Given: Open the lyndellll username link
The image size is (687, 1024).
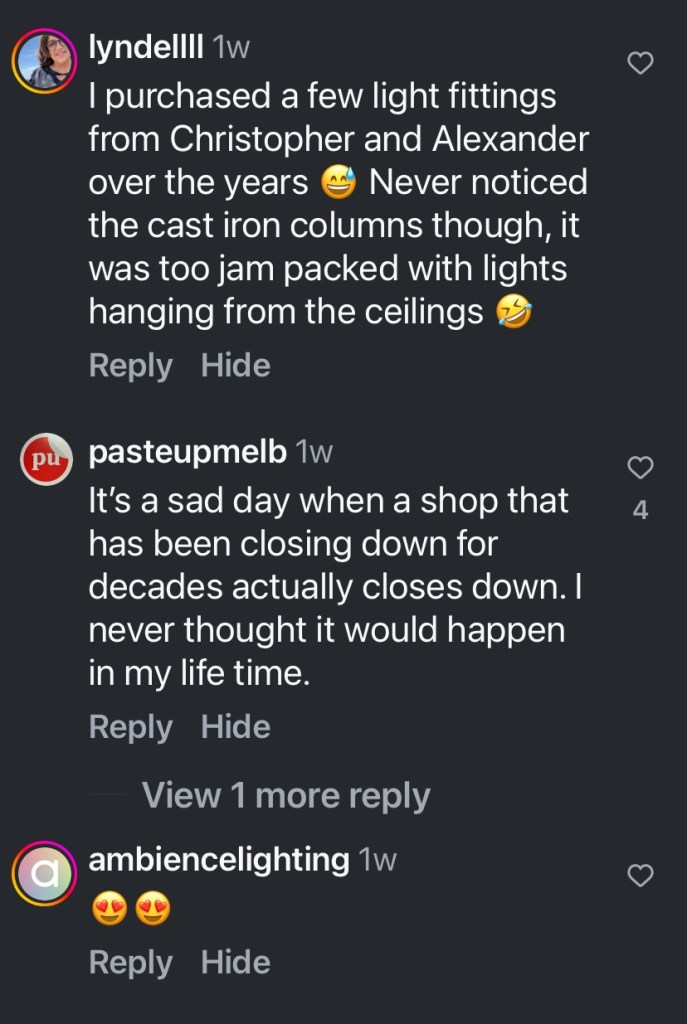Looking at the screenshot, I should click(147, 47).
